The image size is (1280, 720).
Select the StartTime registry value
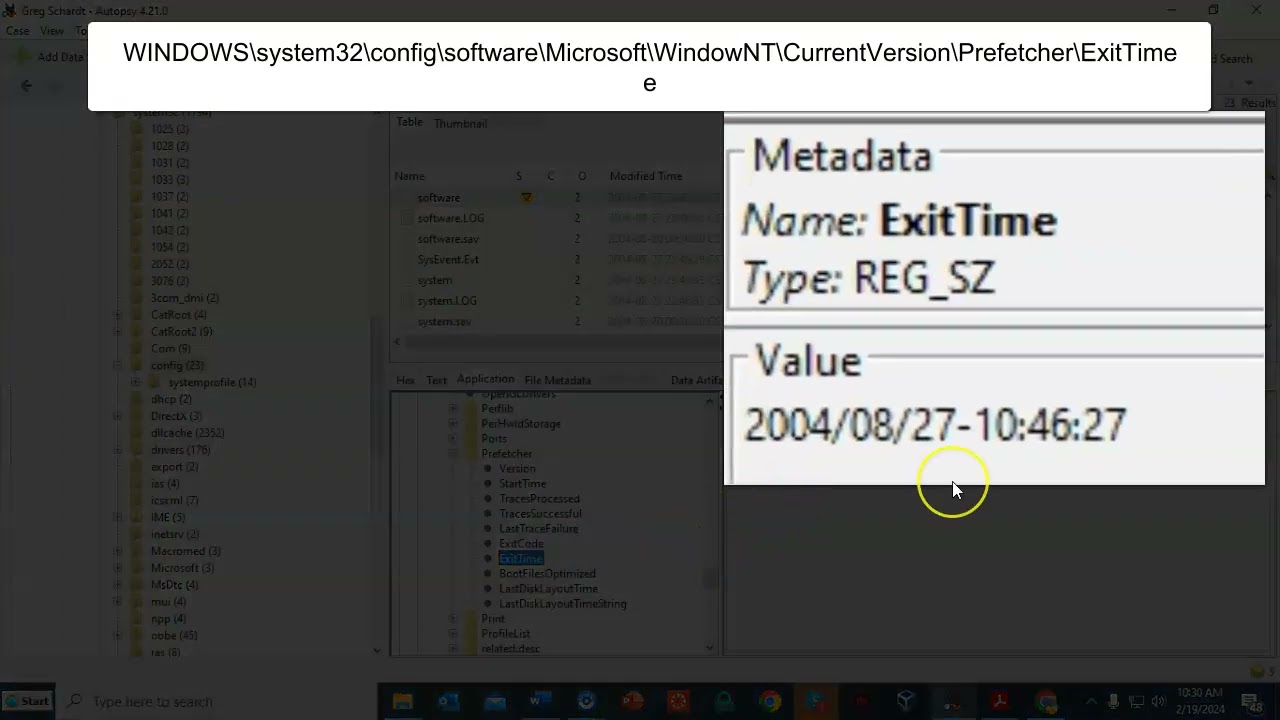tap(522, 484)
